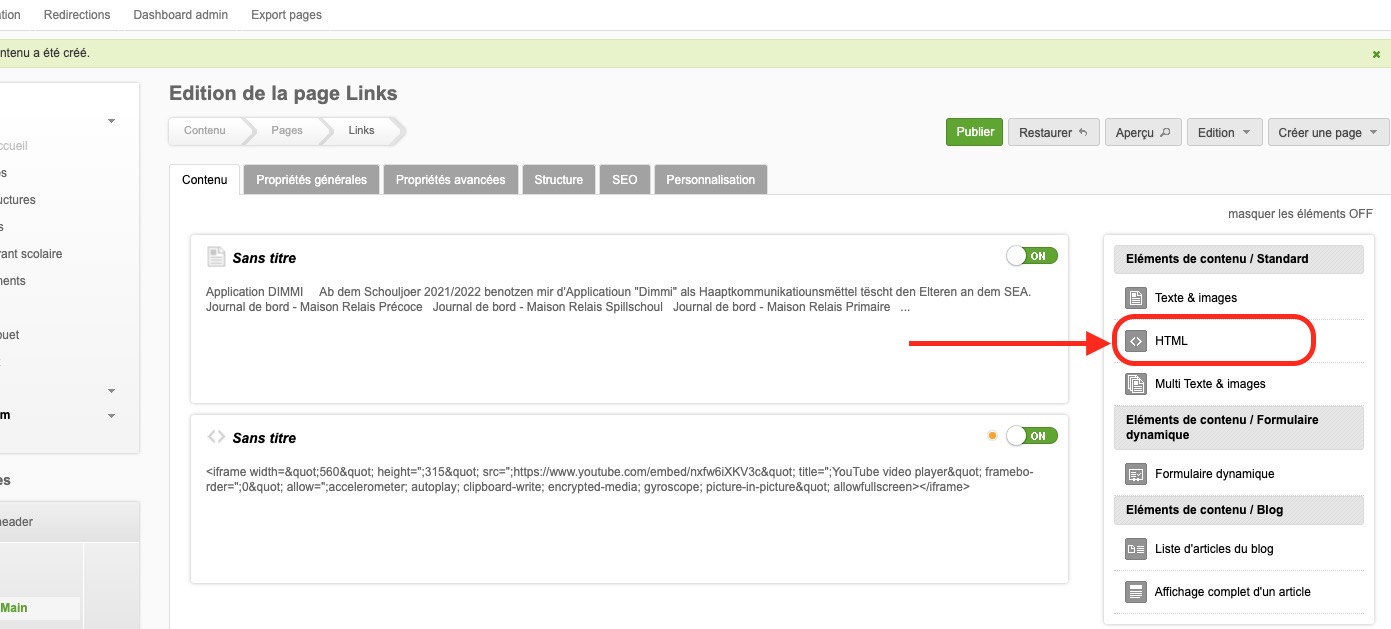
Task: Click the Restaurer button
Action: [x=1053, y=132]
